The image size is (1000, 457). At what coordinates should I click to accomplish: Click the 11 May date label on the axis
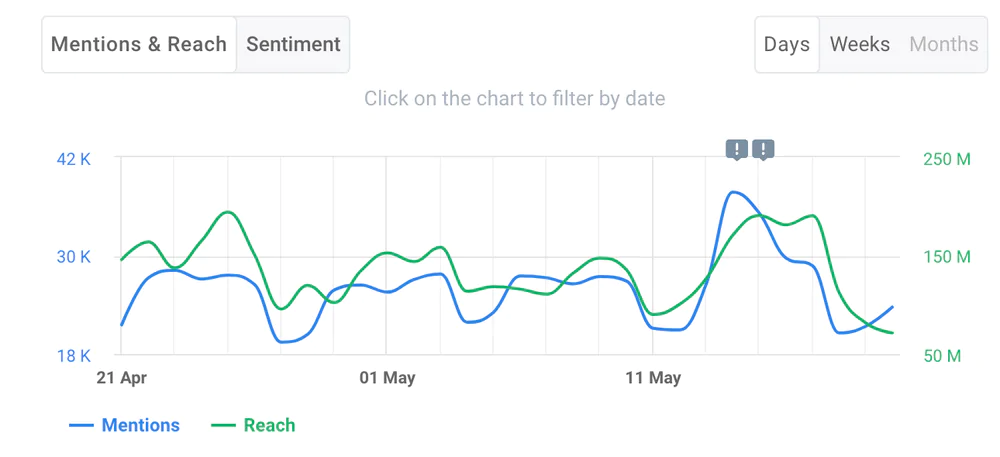653,378
